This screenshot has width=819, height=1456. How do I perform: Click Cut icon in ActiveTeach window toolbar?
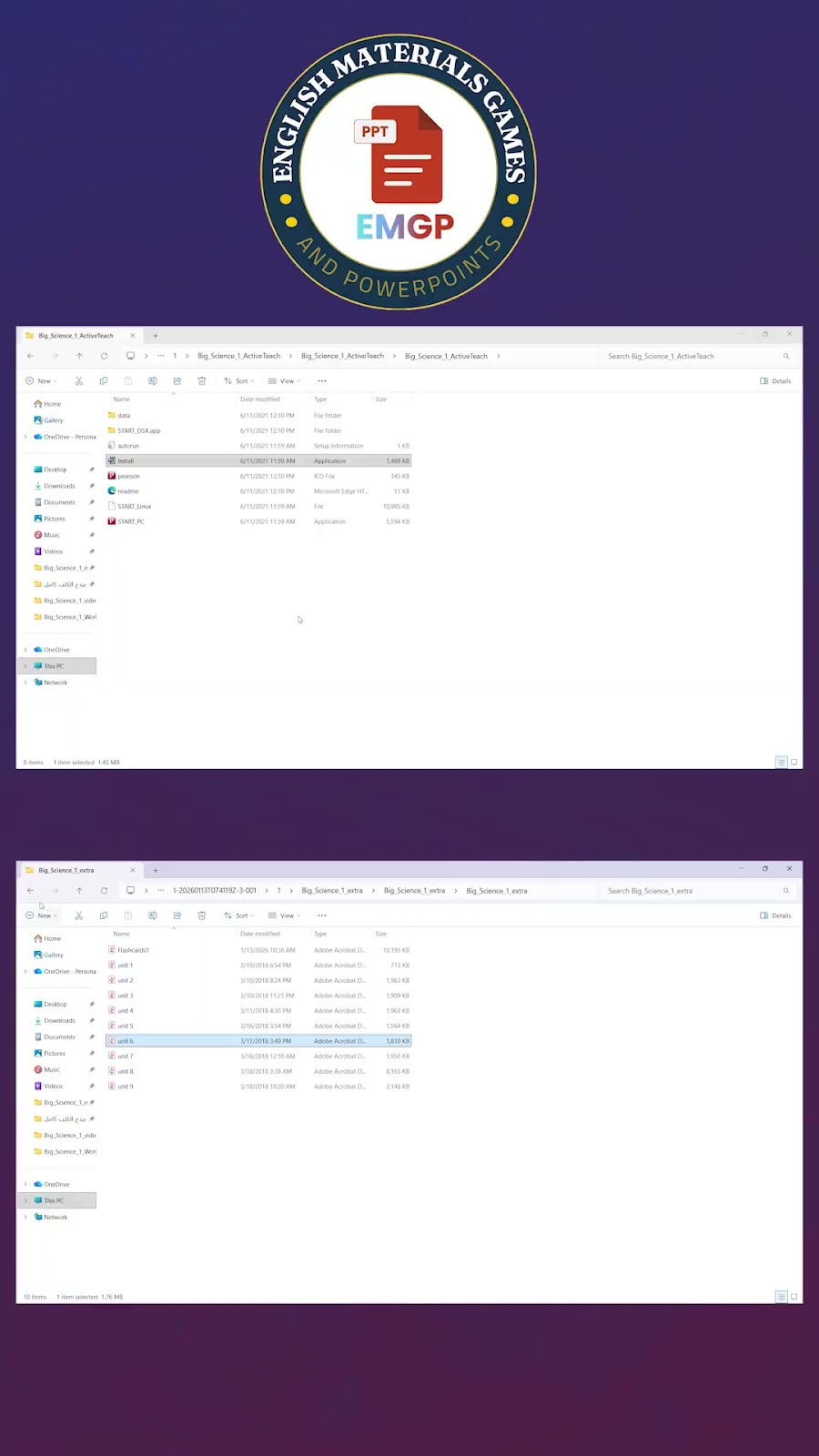(x=79, y=381)
